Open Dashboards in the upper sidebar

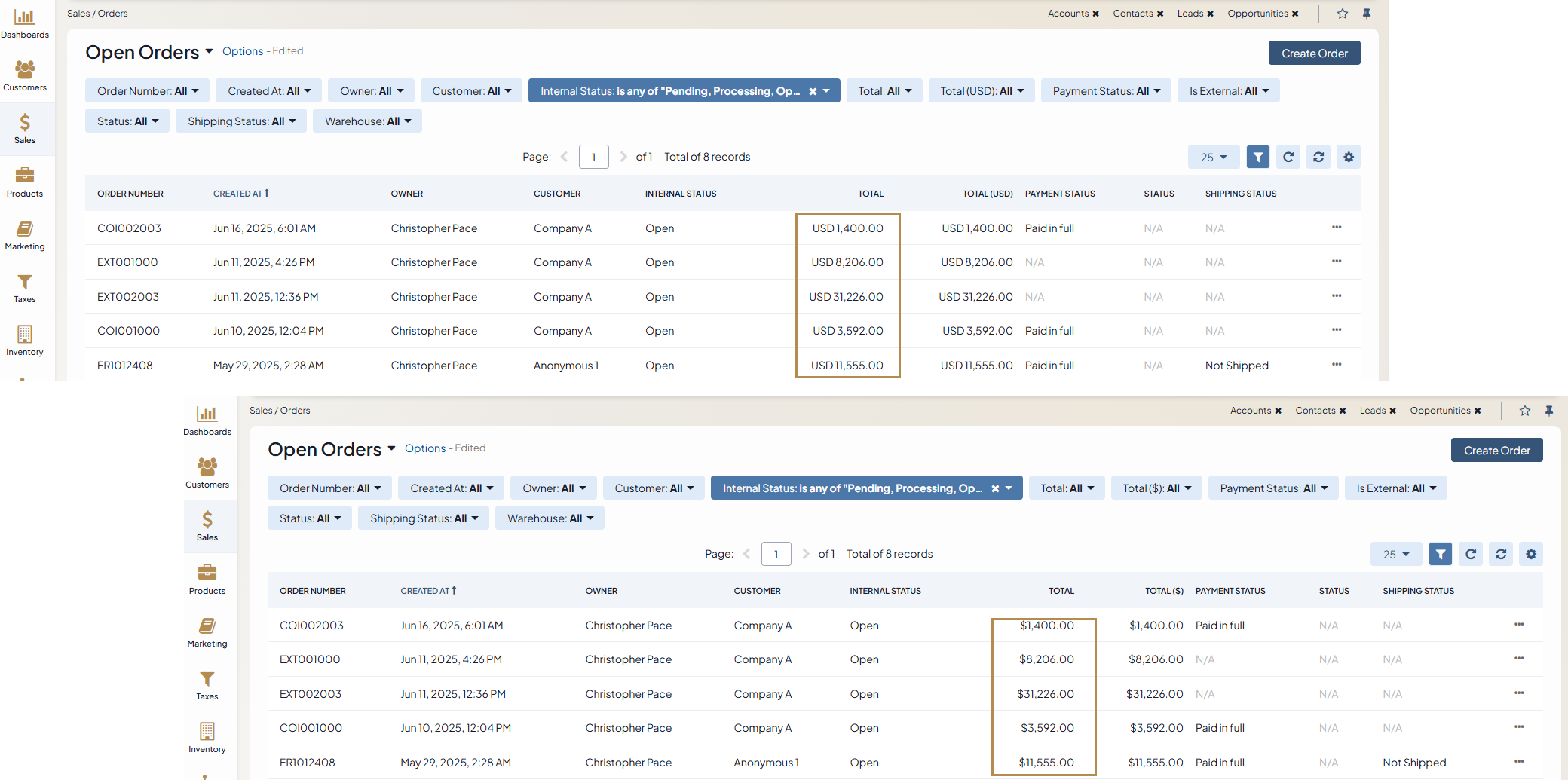tap(24, 23)
